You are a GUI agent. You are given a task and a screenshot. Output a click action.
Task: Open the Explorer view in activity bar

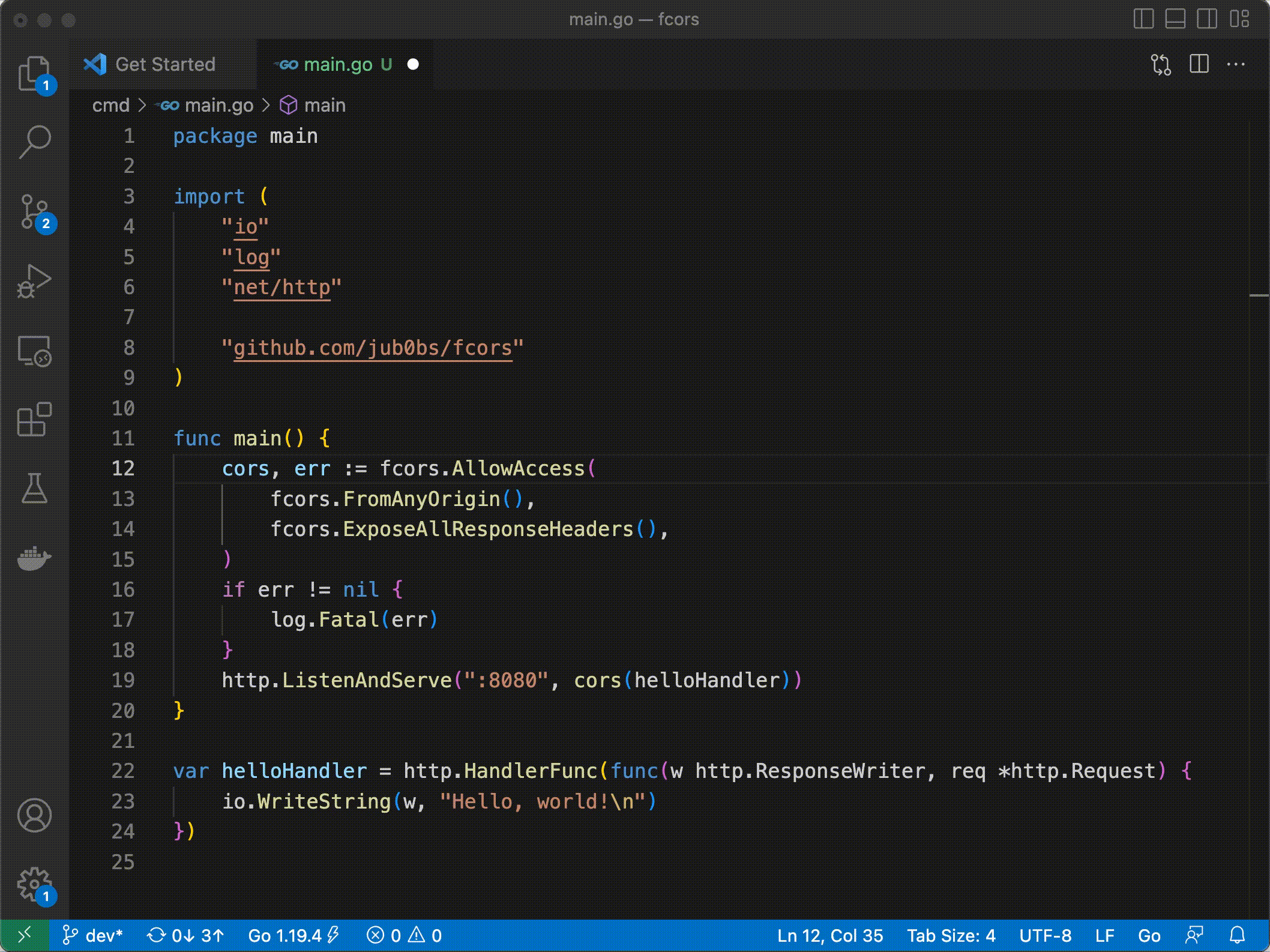[34, 73]
